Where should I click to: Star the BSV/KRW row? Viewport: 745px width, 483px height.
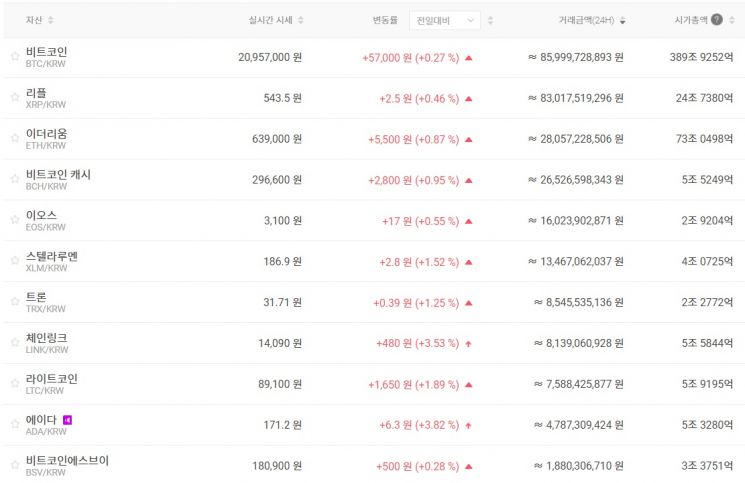[x=15, y=464]
